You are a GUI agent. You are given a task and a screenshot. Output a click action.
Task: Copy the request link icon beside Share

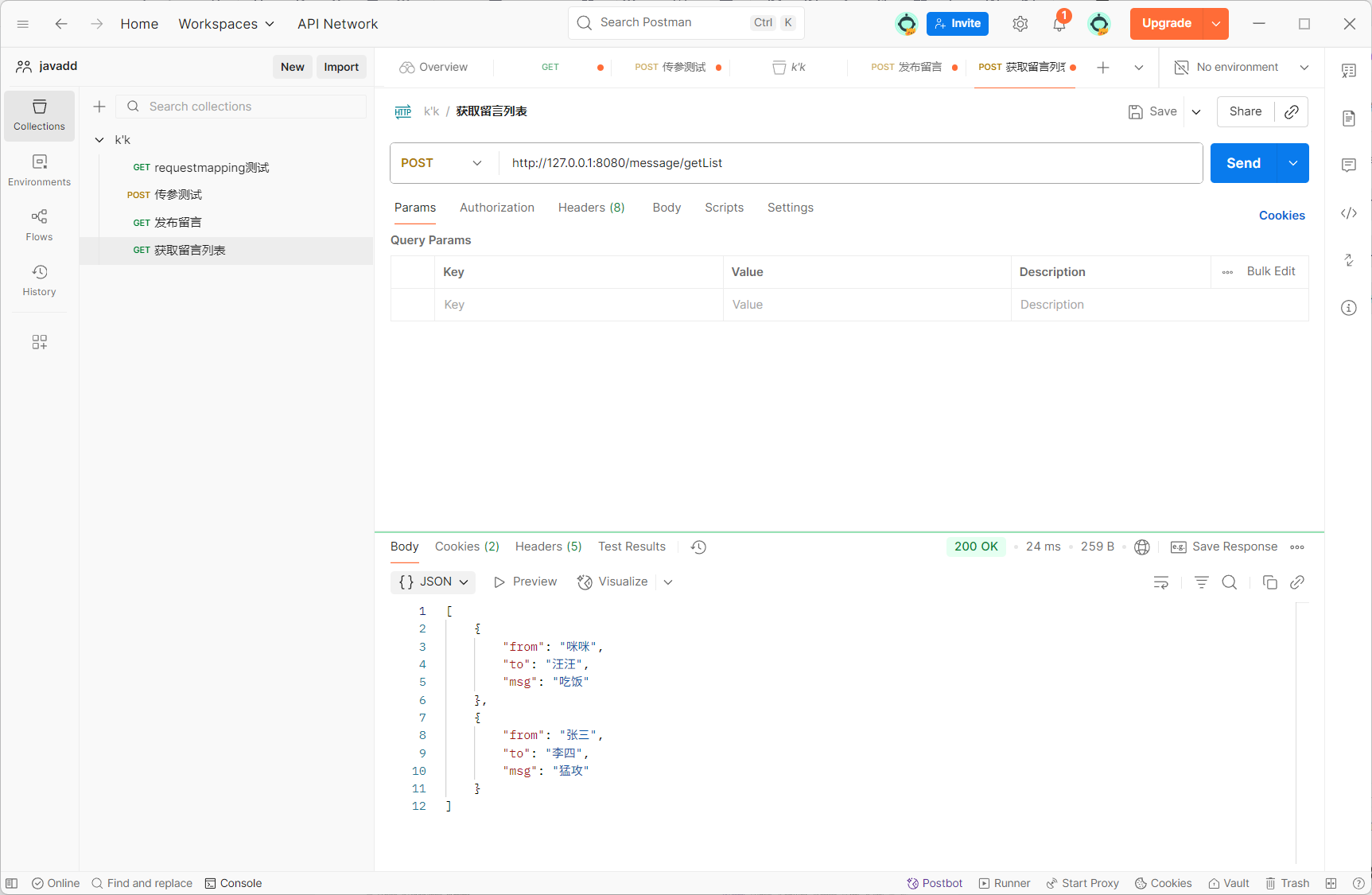pyautogui.click(x=1292, y=111)
